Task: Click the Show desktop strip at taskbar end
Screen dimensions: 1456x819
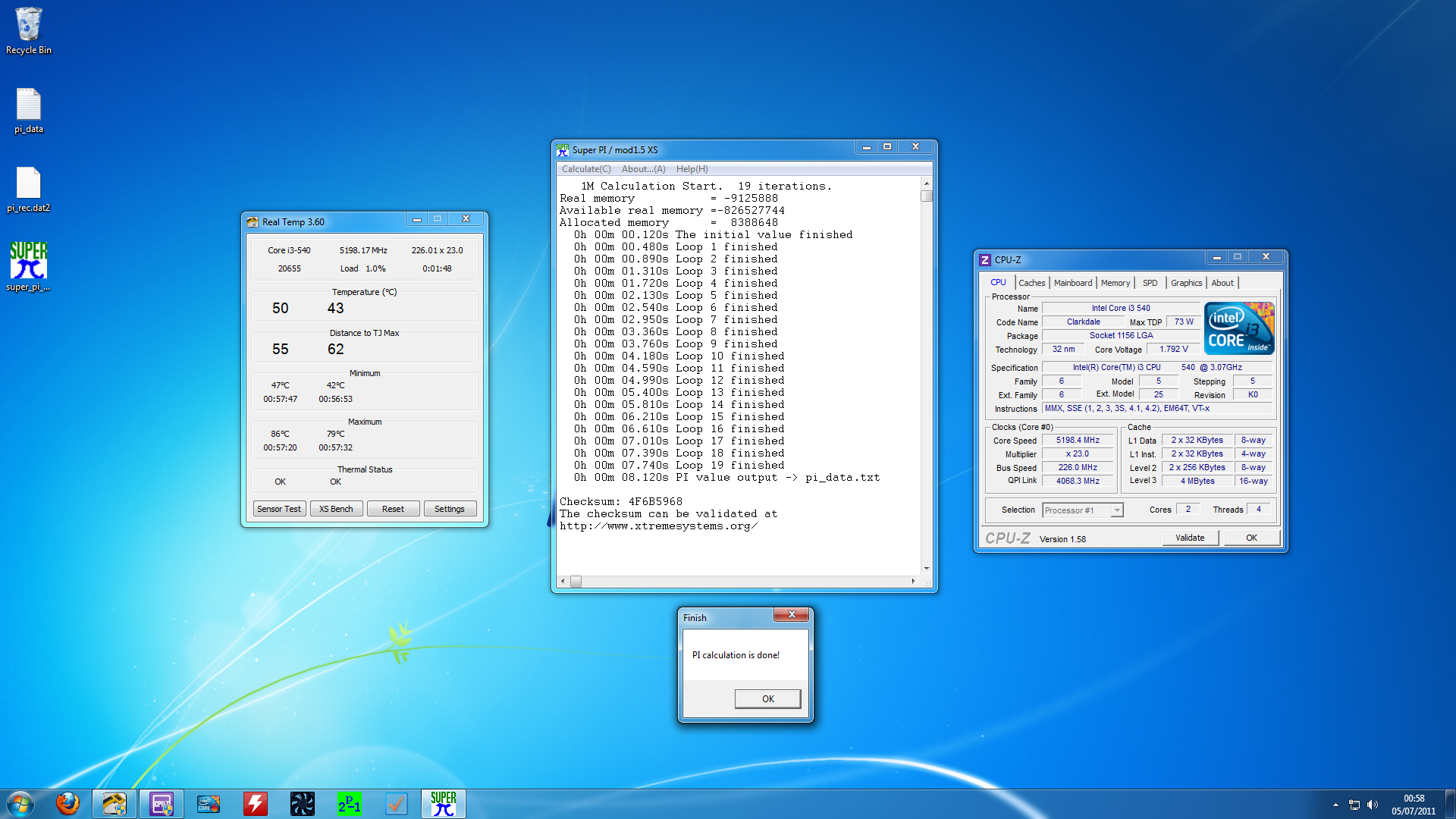Action: tap(1450, 804)
